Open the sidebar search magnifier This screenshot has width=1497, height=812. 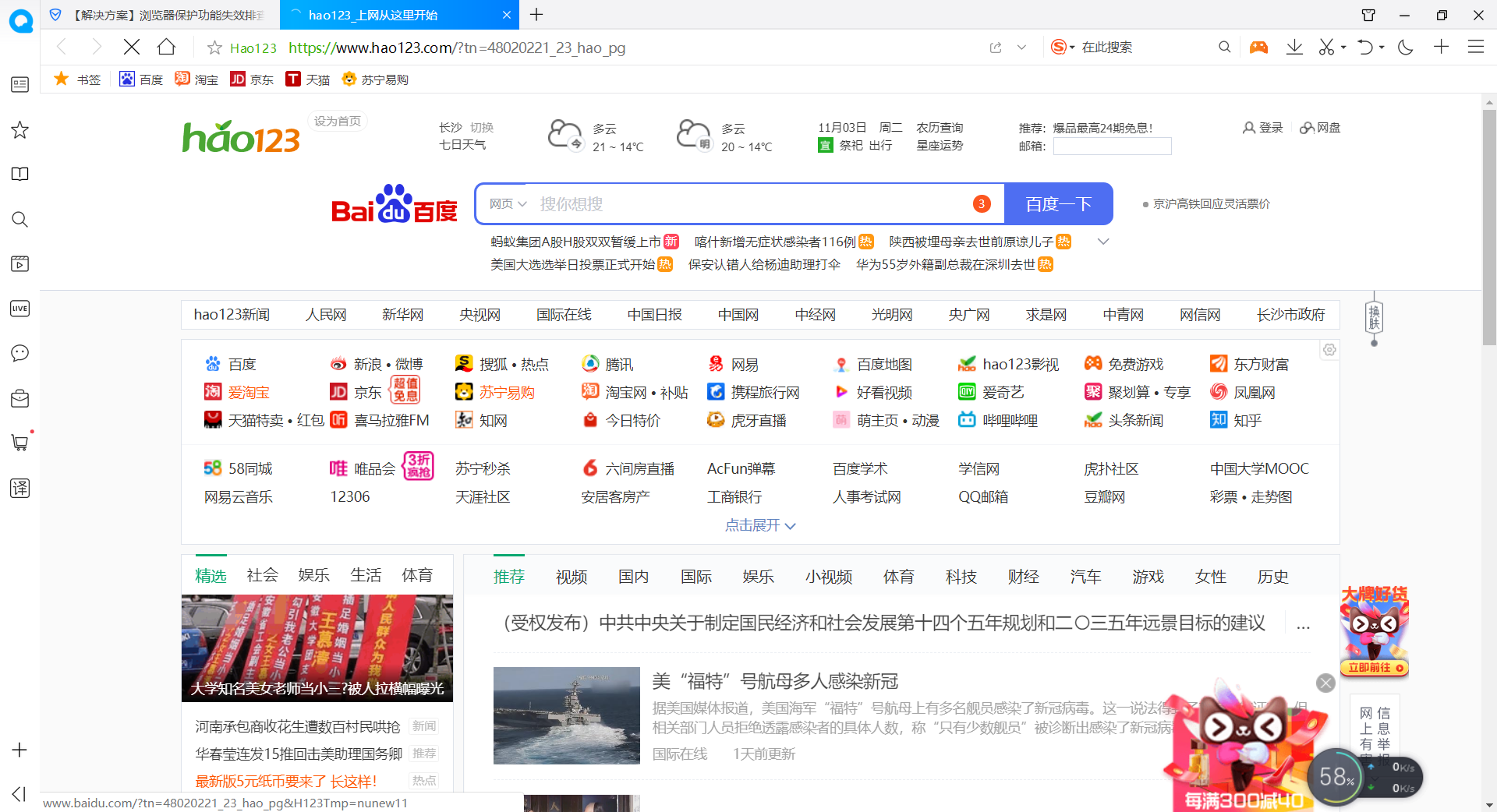[20, 219]
